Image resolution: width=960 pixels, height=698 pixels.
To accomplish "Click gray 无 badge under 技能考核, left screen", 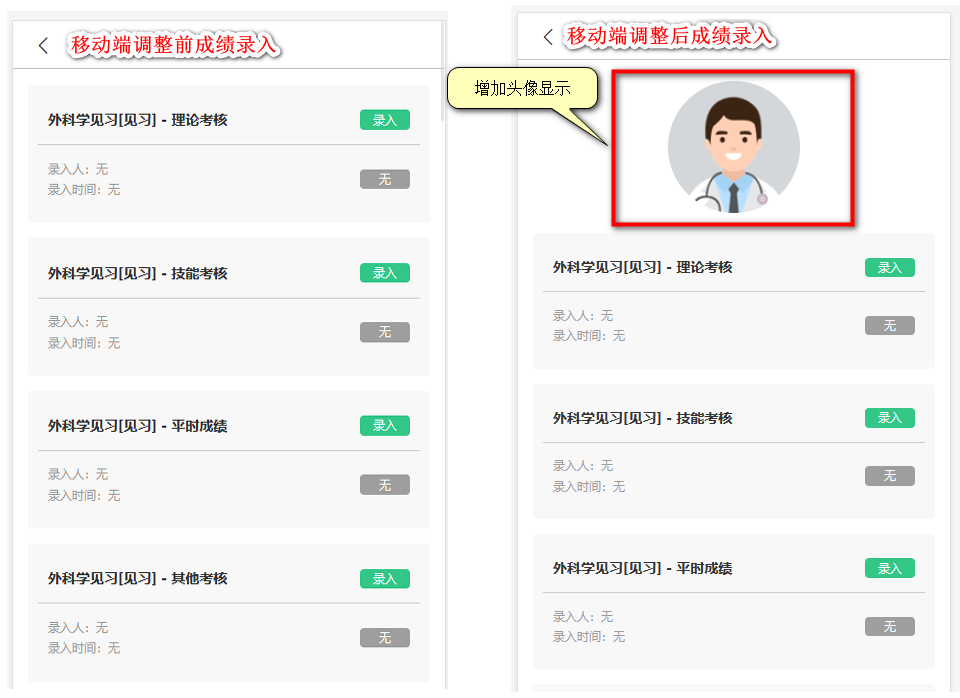I will pyautogui.click(x=384, y=332).
